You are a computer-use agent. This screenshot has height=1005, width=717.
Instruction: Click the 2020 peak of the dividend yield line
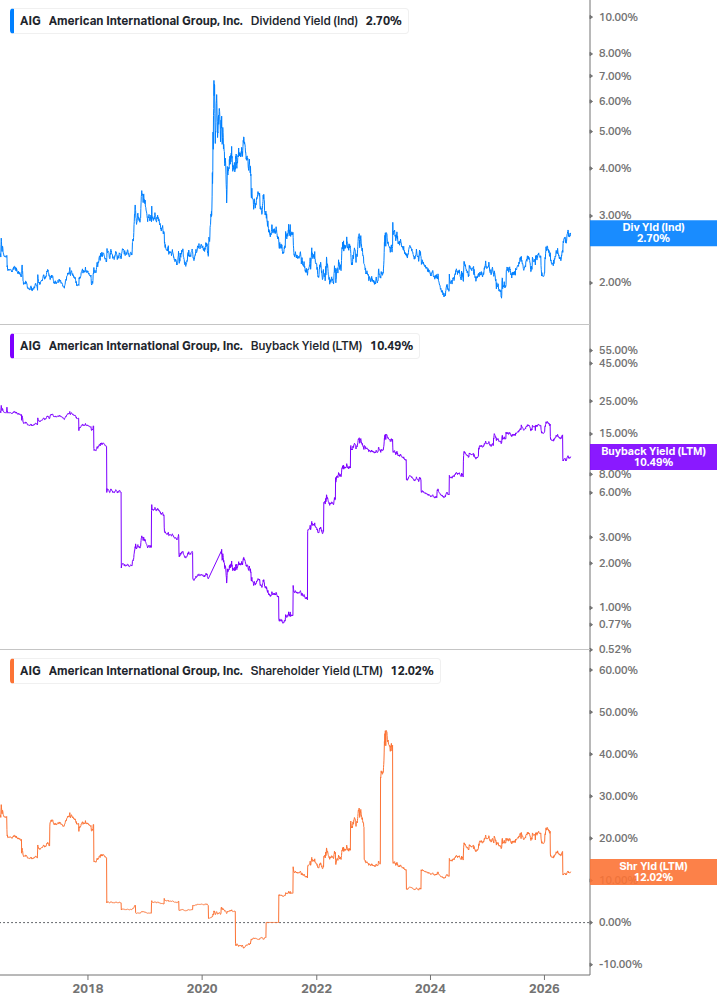tap(213, 81)
